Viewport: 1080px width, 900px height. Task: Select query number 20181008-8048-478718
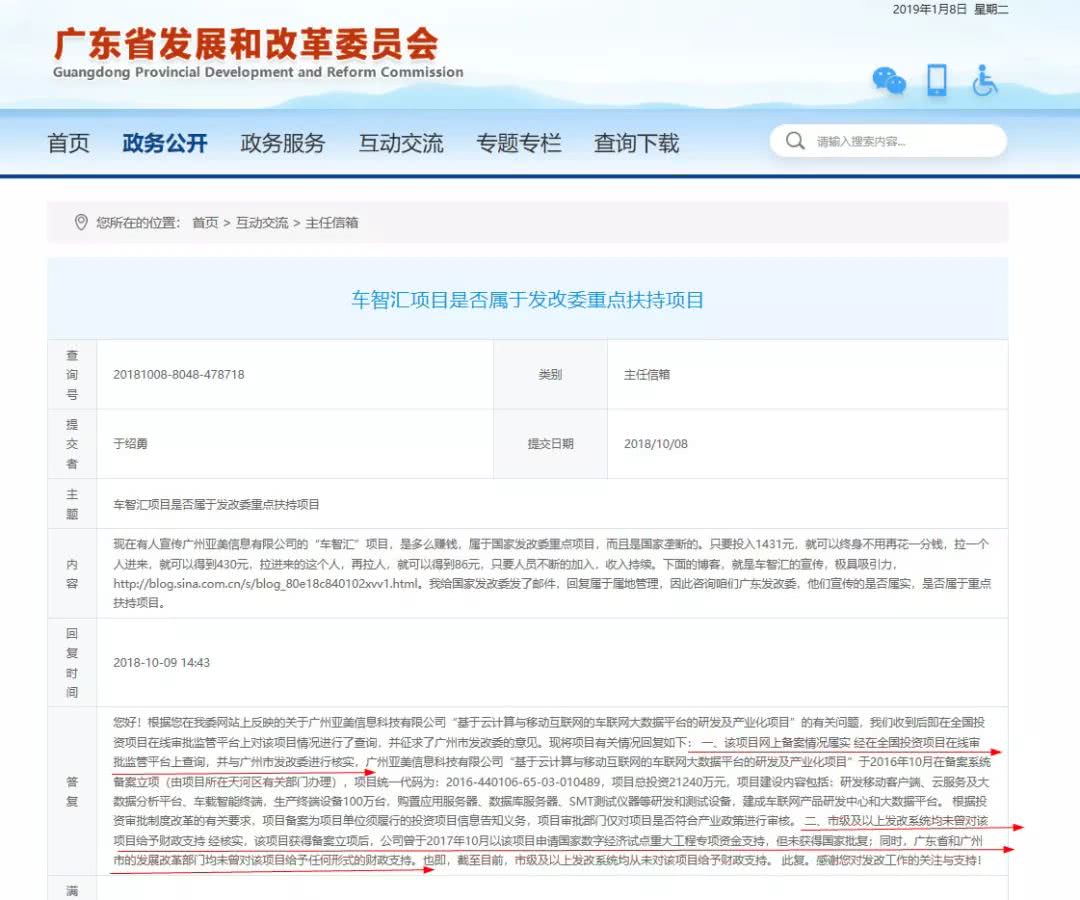(x=178, y=375)
